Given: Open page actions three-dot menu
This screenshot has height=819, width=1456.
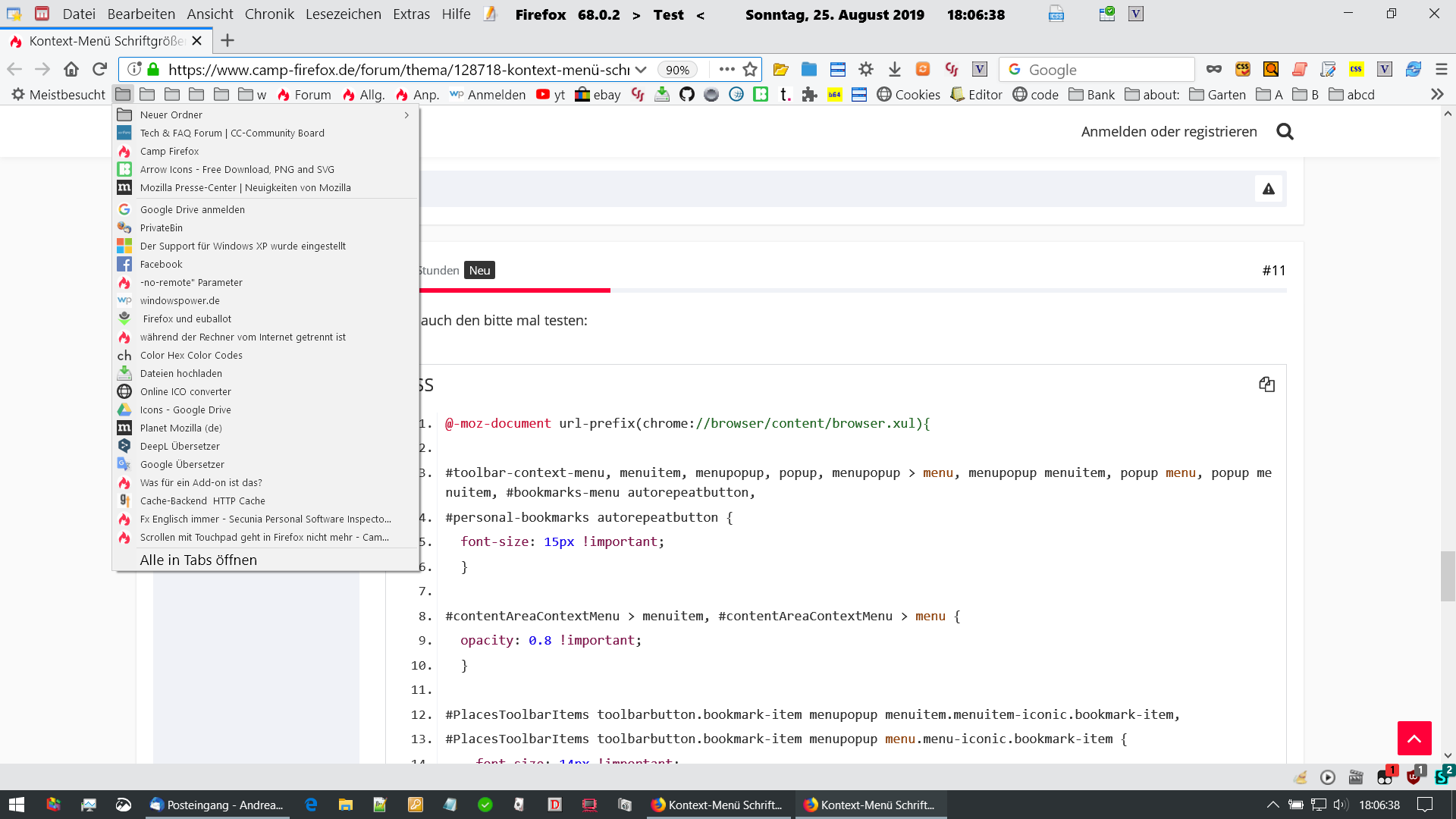Looking at the screenshot, I should coord(726,69).
